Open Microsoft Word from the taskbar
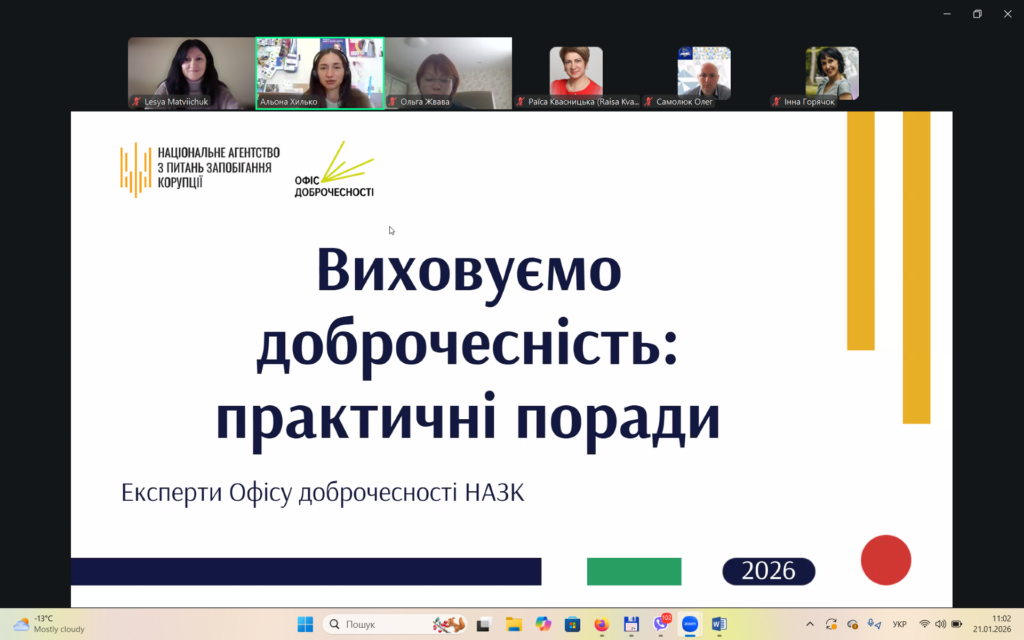The image size is (1024, 640). (x=719, y=624)
